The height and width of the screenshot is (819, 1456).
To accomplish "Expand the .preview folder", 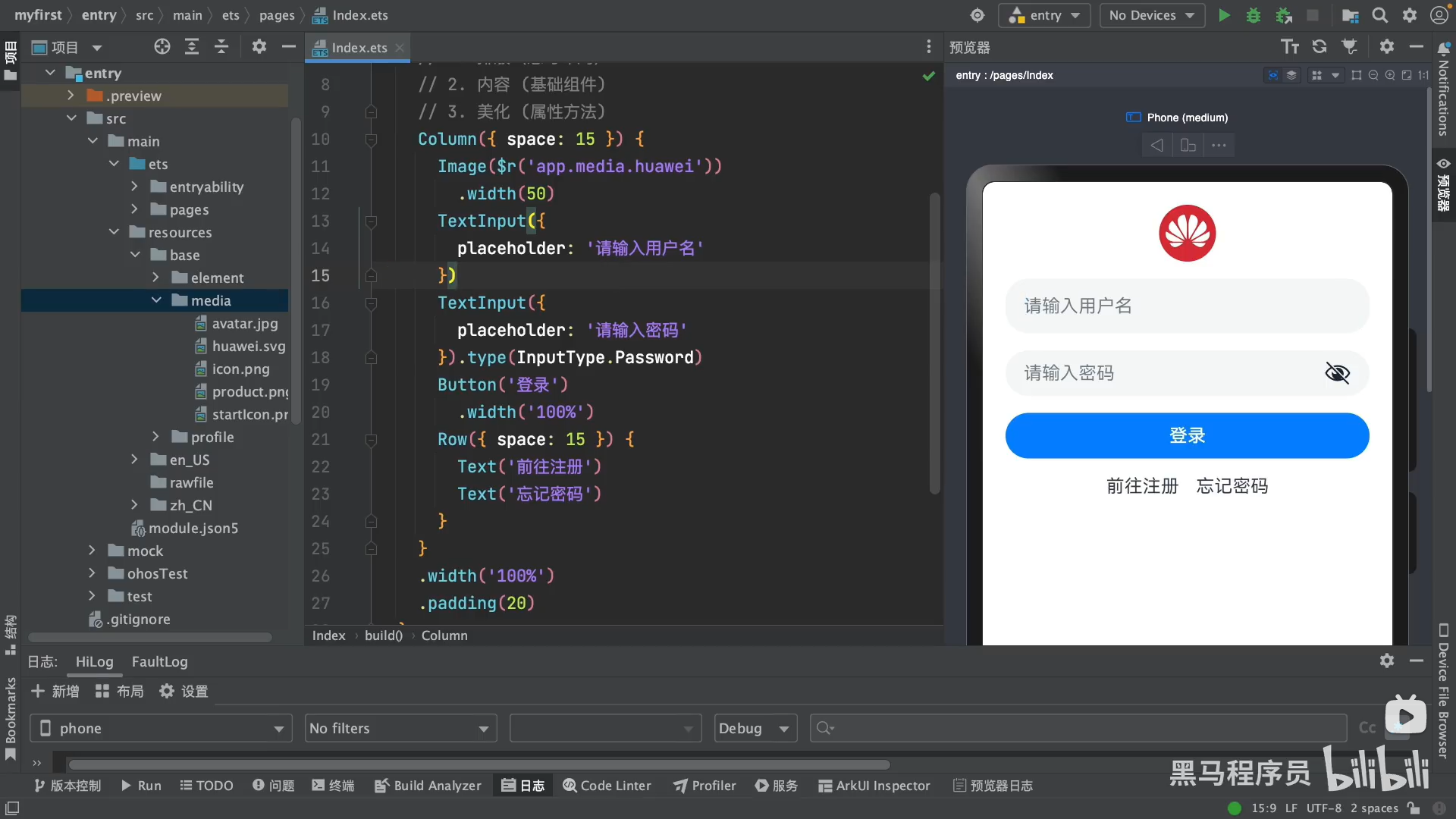I will 71,96.
